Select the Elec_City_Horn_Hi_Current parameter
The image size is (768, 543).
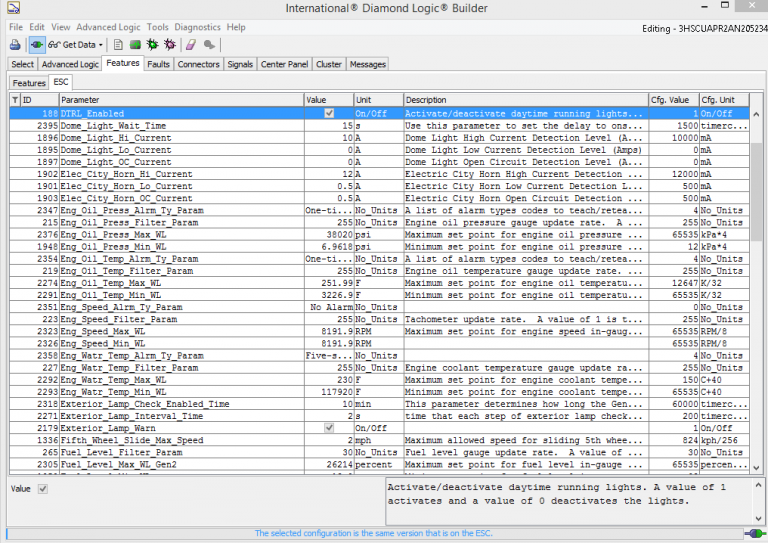coord(126,174)
